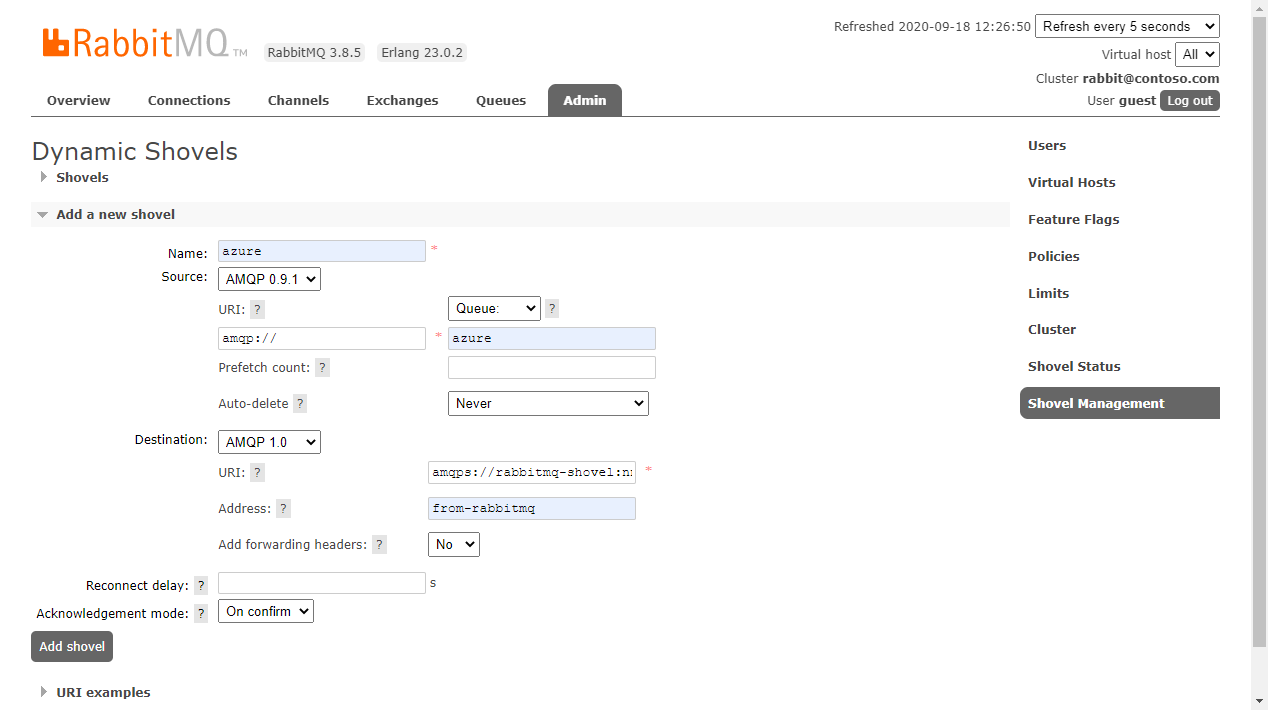Screen dimensions: 1268x710
Task: Open help for the source URI field
Action: [257, 309]
